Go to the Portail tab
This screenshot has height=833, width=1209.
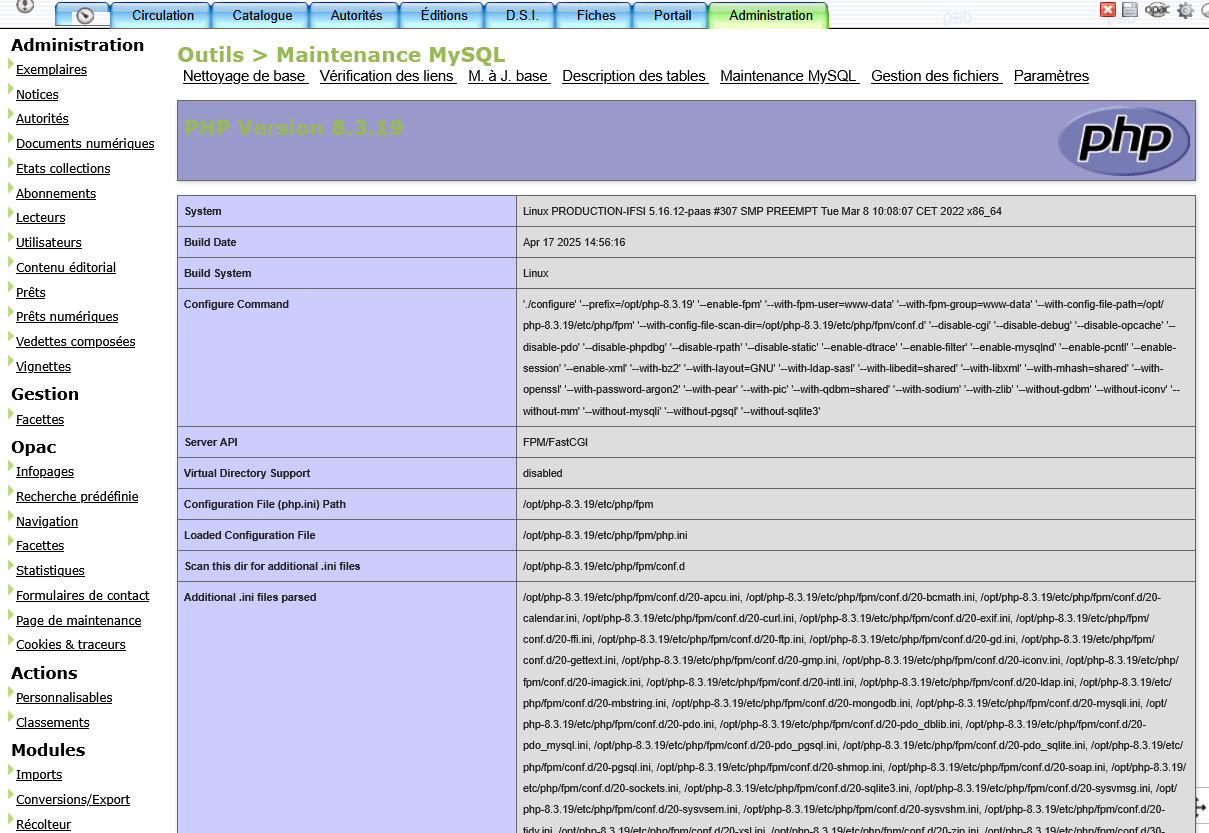672,15
